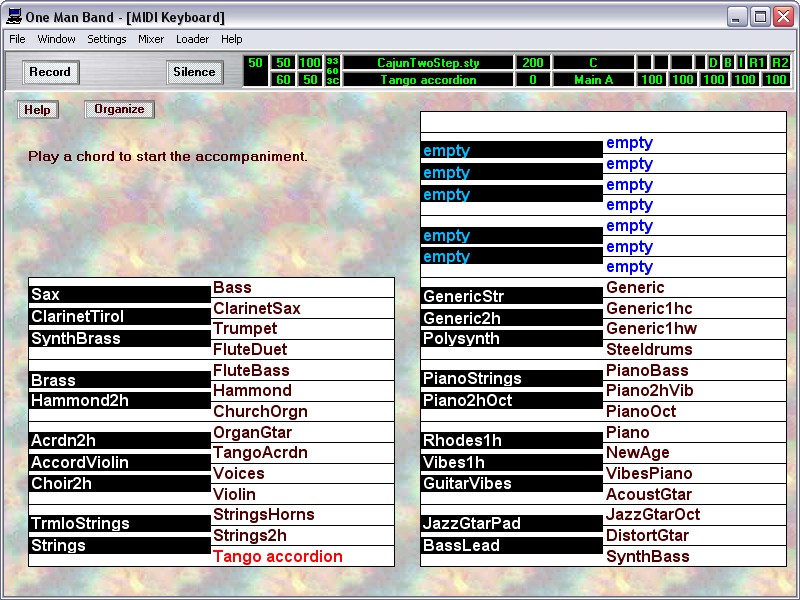
Task: Select the BassLead black key
Action: click(512, 545)
